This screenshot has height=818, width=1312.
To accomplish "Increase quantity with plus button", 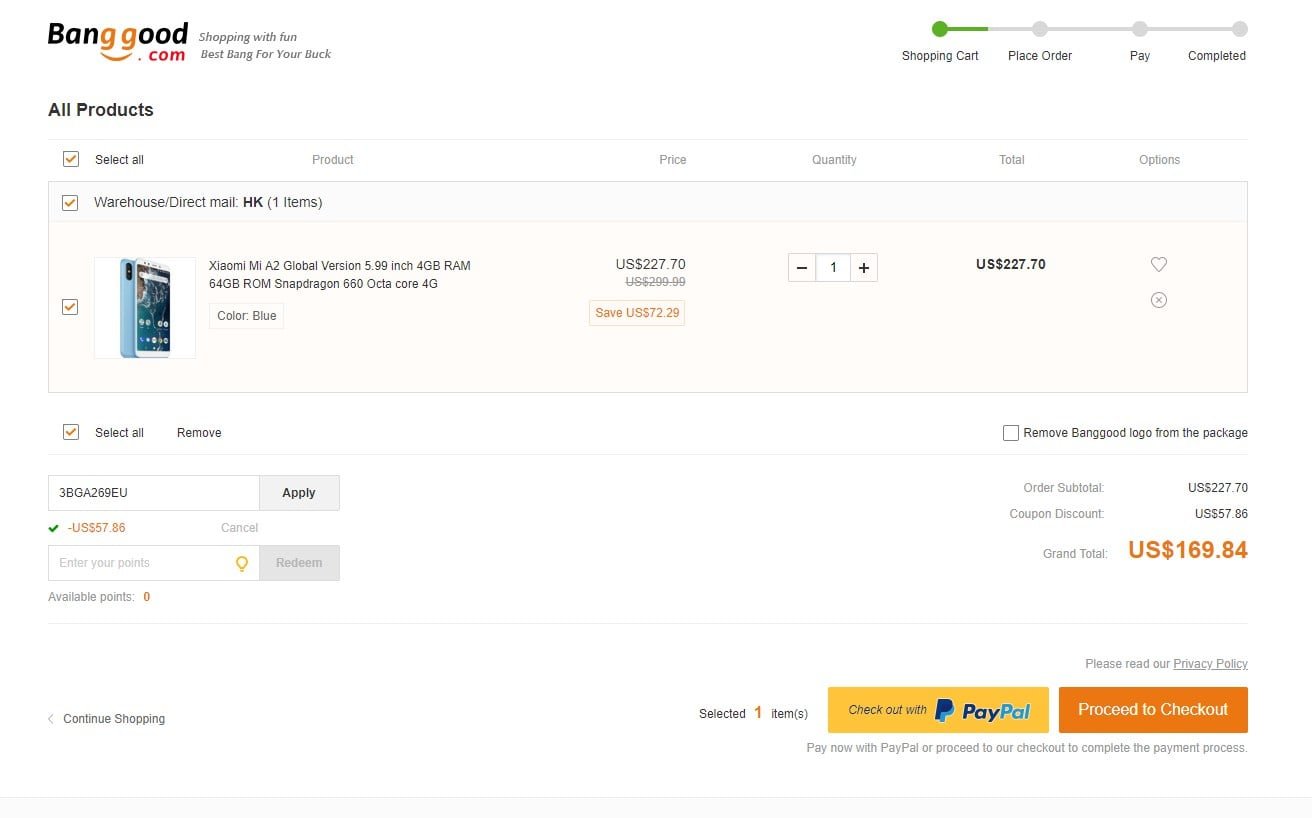I will click(864, 268).
